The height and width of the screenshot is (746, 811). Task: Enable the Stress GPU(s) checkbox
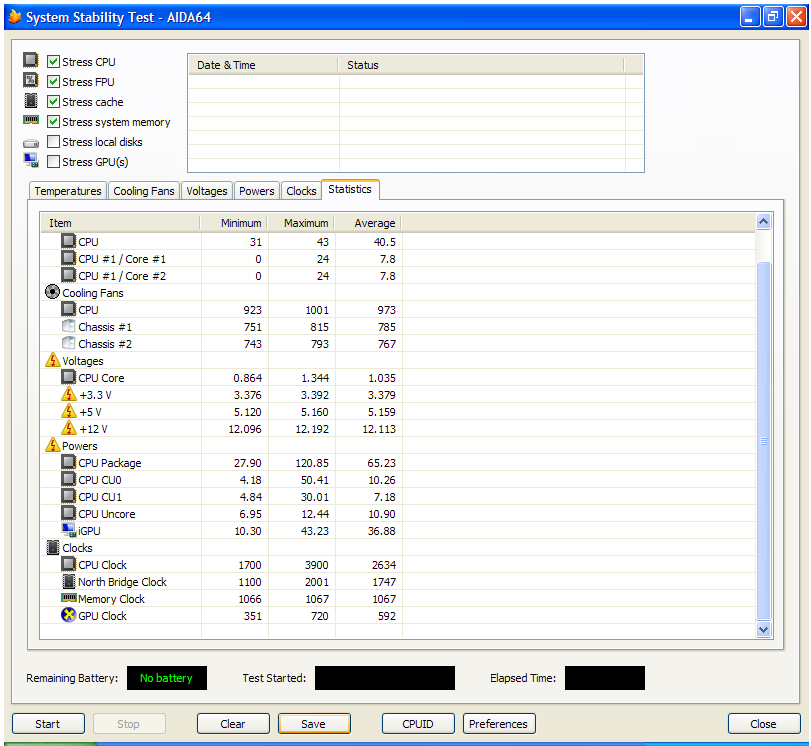[53, 162]
